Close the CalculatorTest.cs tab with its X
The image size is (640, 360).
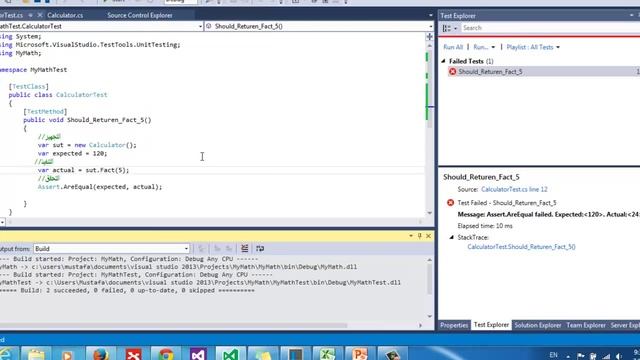[x=40, y=15]
